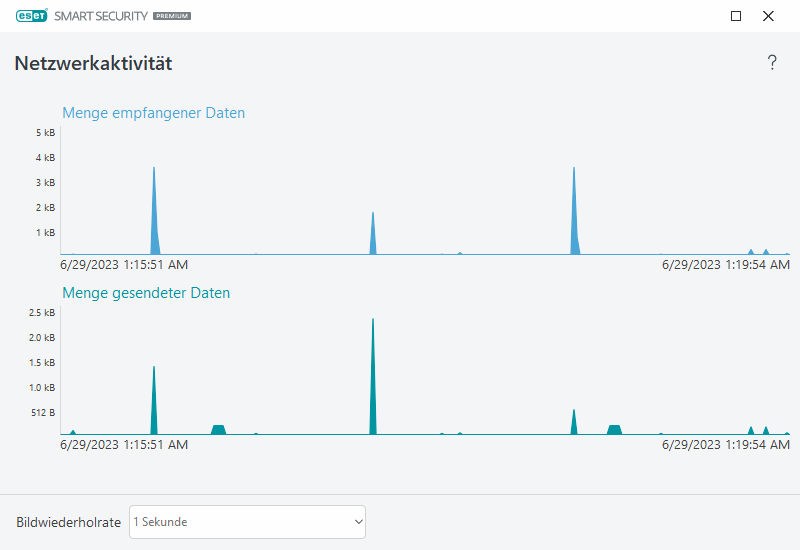Click the PREMIUM badge in title bar
This screenshot has height=550, width=800.
click(x=172, y=17)
